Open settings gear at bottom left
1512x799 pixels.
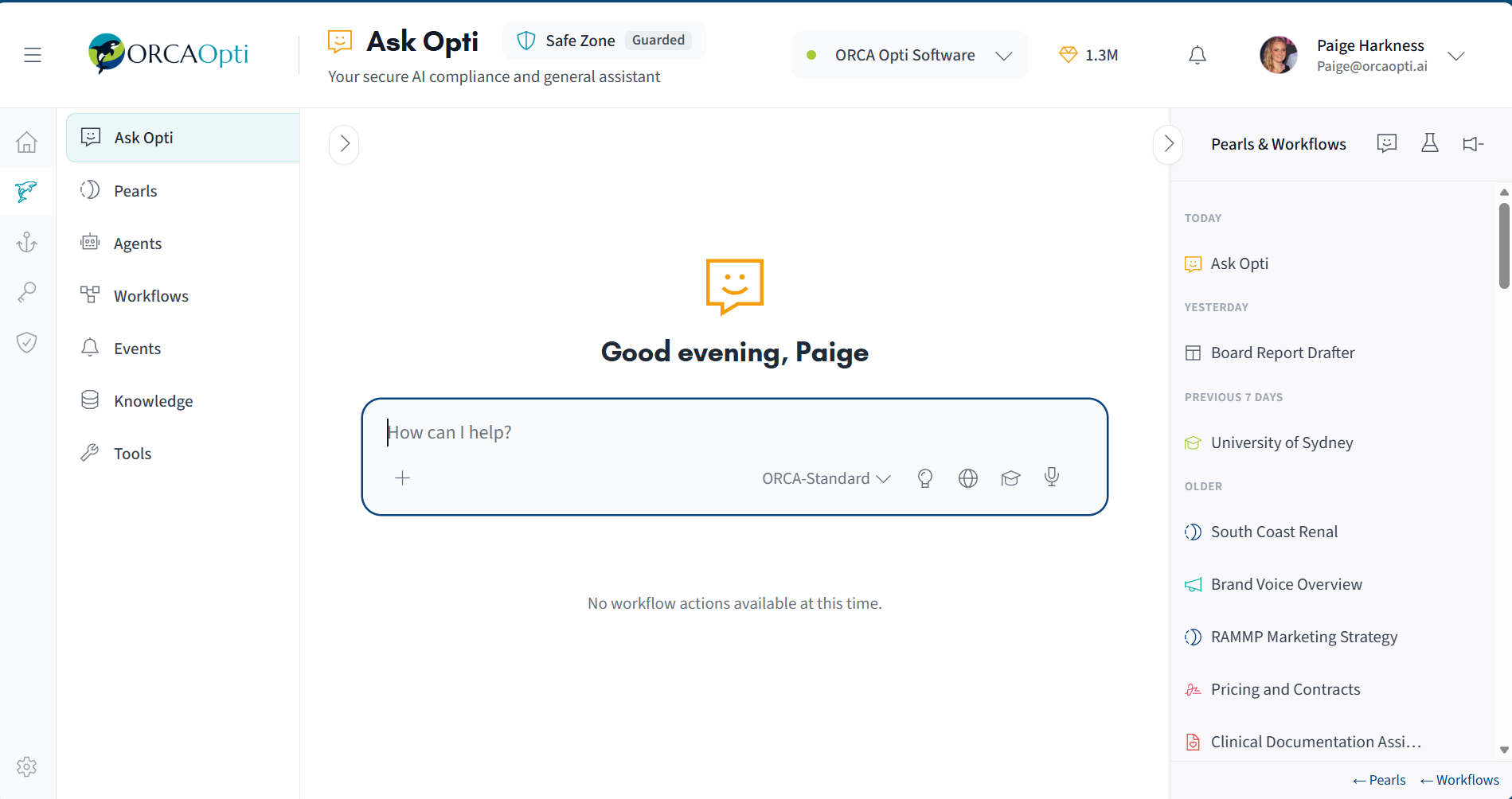pyautogui.click(x=27, y=766)
